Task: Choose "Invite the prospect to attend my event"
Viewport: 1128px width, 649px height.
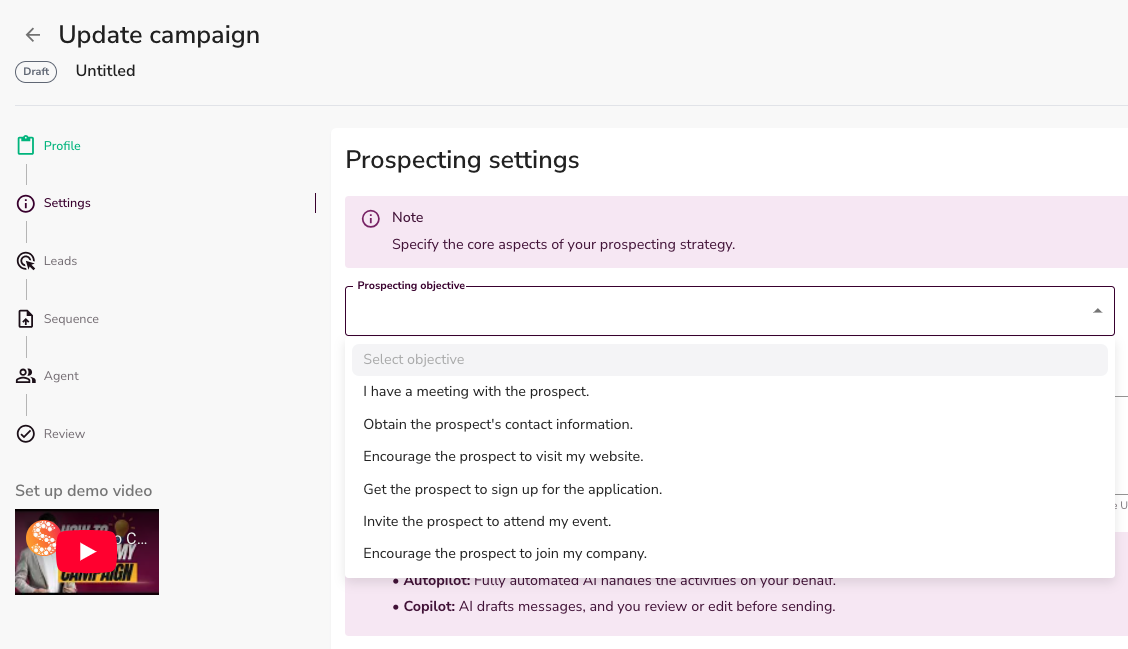Action: coord(487,521)
